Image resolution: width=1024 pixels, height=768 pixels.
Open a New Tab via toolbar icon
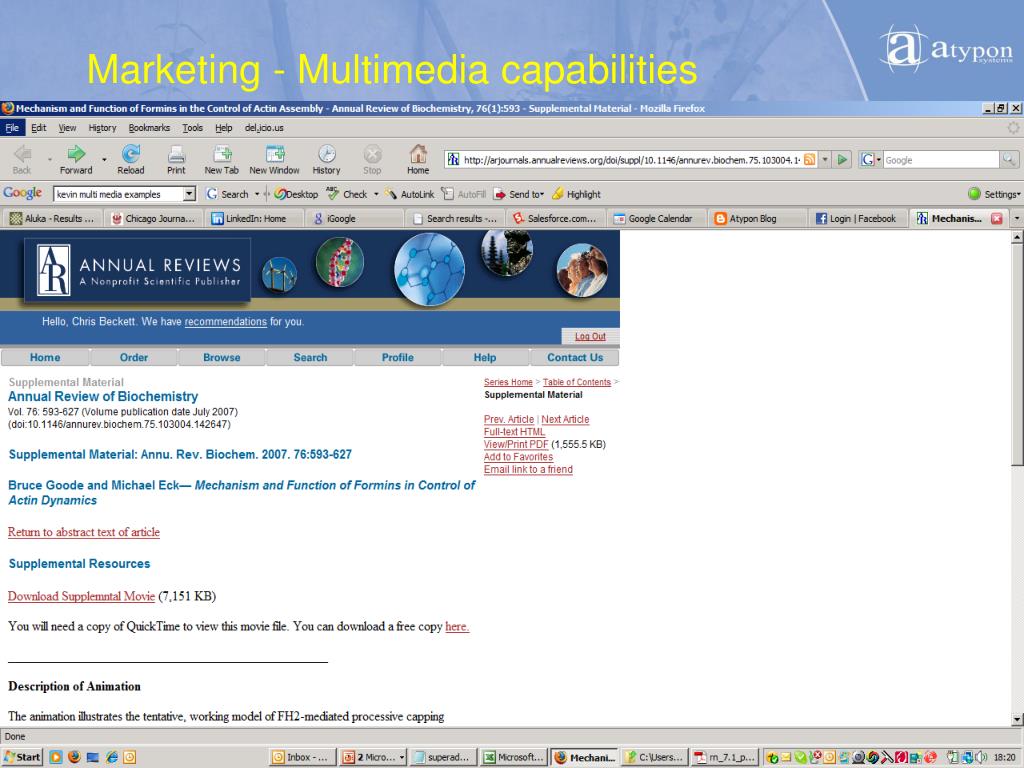222,154
